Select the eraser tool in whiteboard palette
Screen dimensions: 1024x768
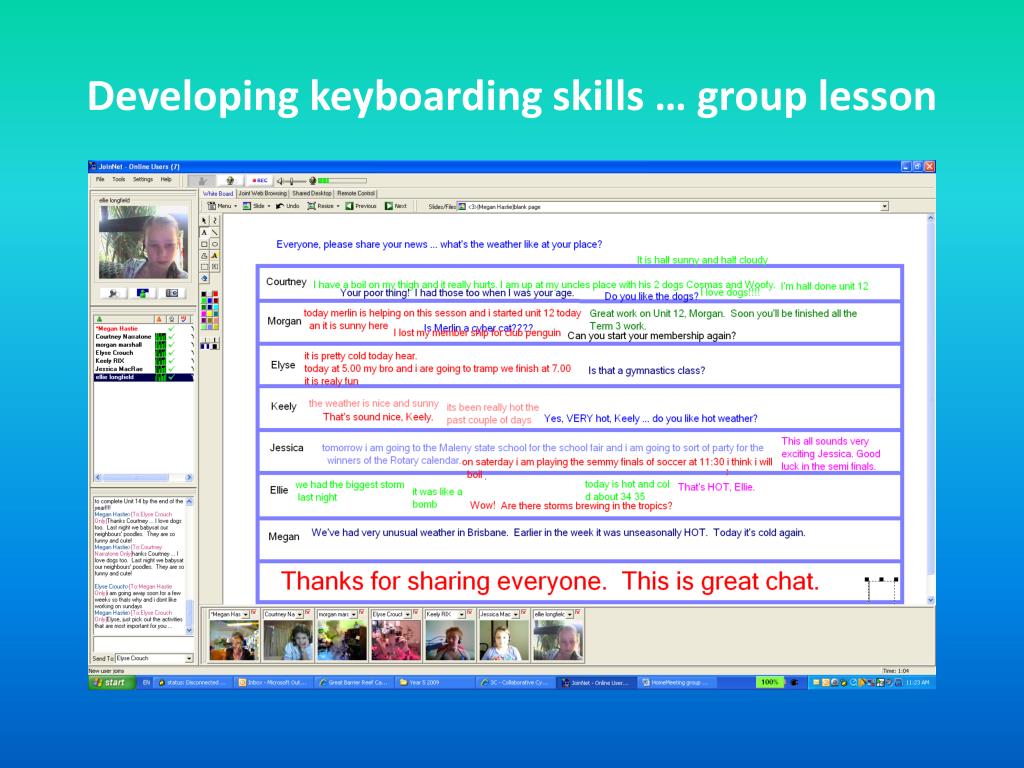pos(204,278)
